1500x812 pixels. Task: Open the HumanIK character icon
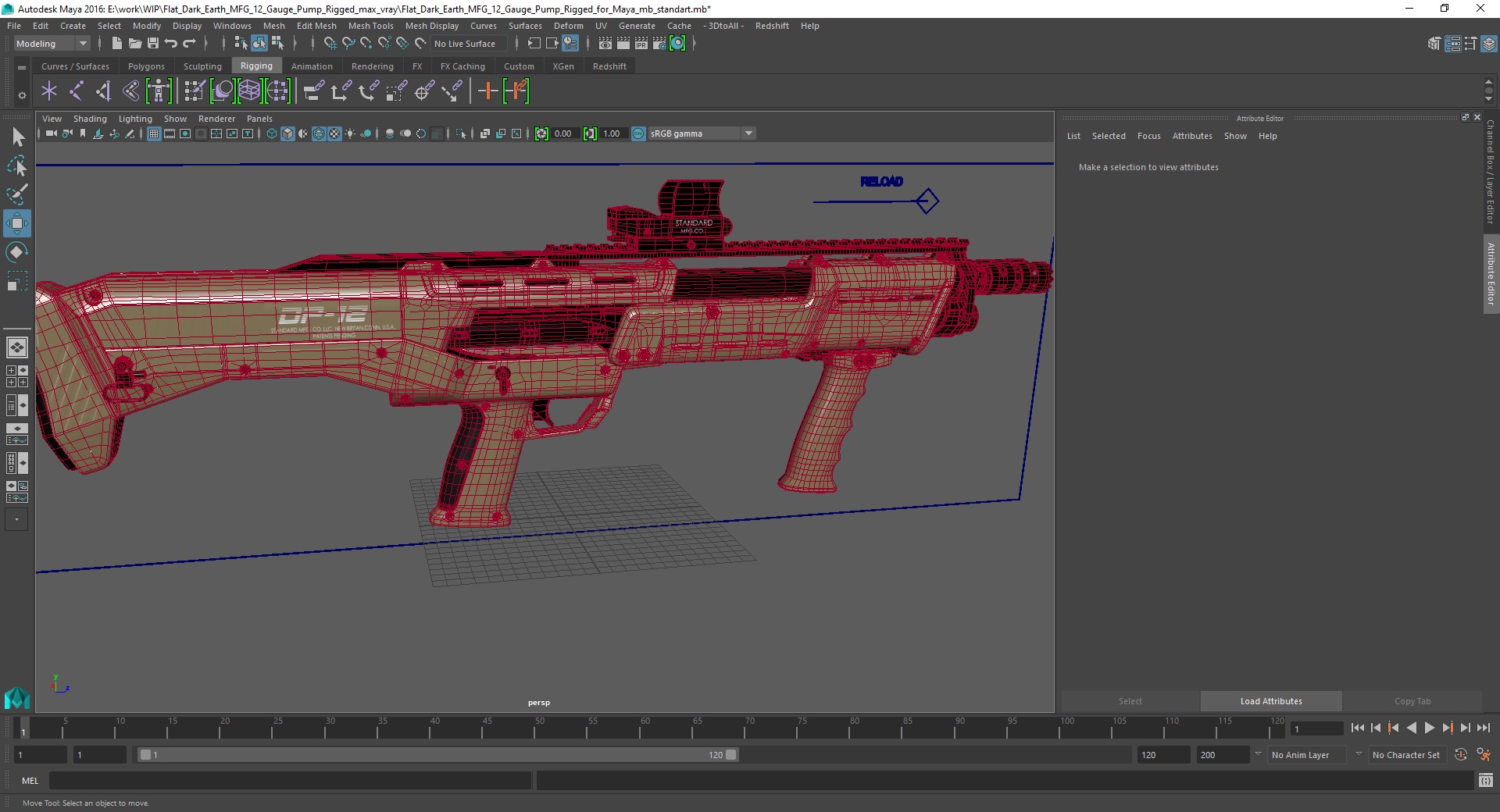pyautogui.click(x=159, y=91)
